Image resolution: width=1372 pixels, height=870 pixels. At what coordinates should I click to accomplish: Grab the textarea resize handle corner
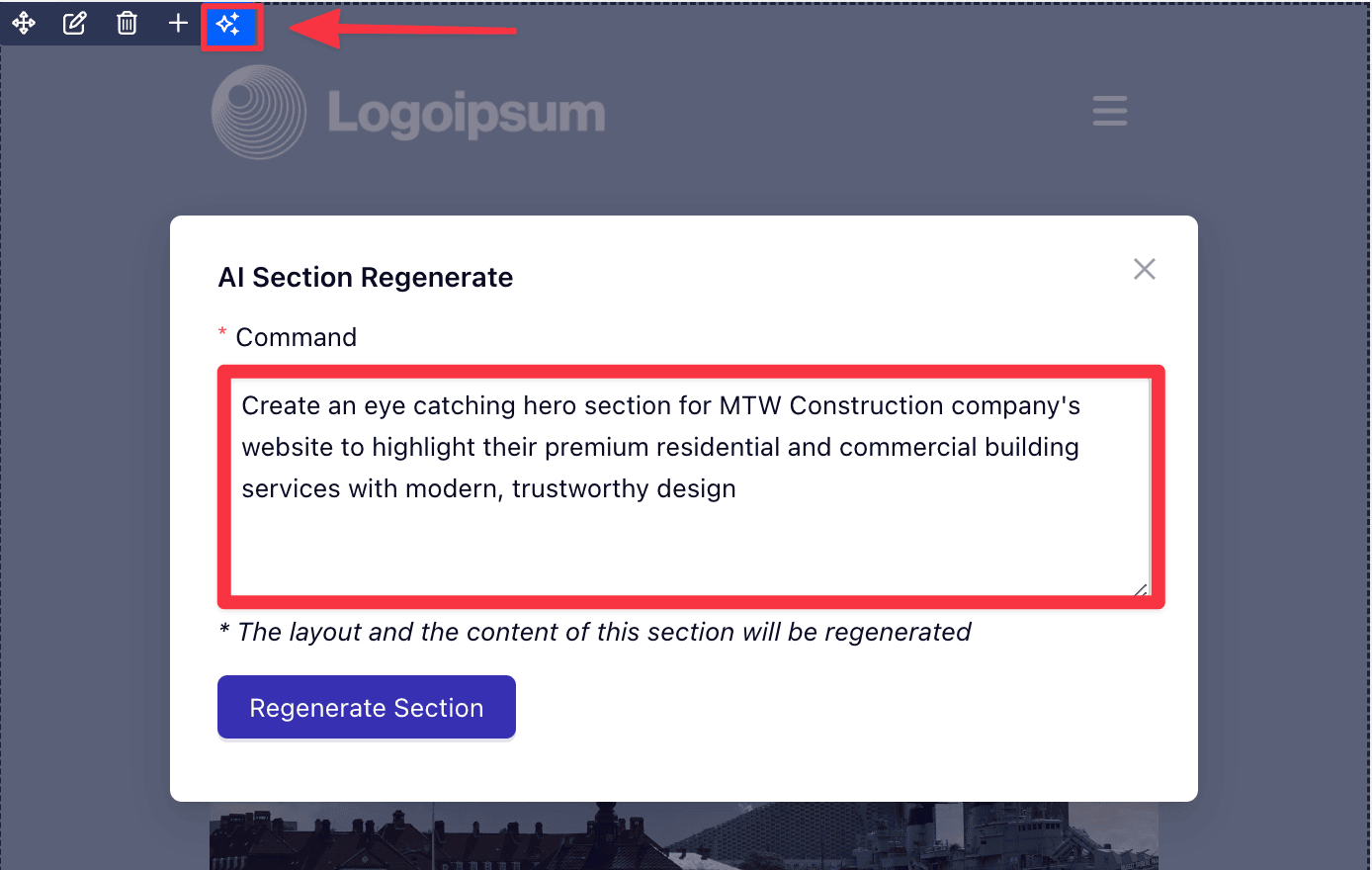click(1142, 590)
